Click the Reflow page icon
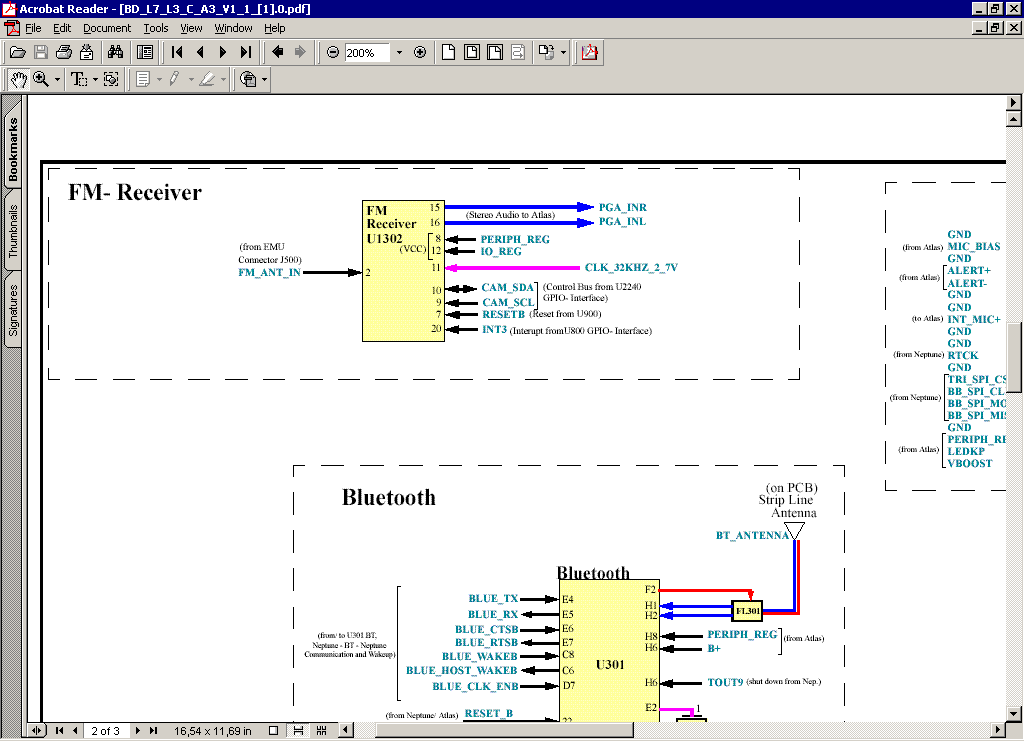The height and width of the screenshot is (742, 1024). [x=518, y=52]
